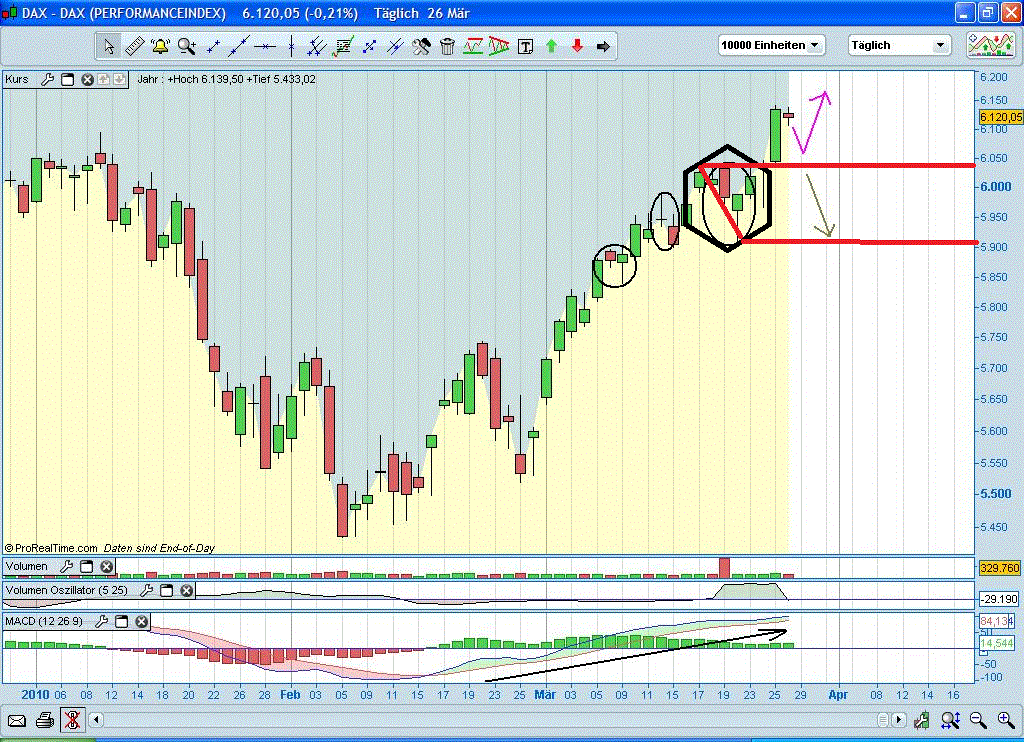The height and width of the screenshot is (742, 1024).
Task: Select the text annotation tool
Action: (525, 46)
